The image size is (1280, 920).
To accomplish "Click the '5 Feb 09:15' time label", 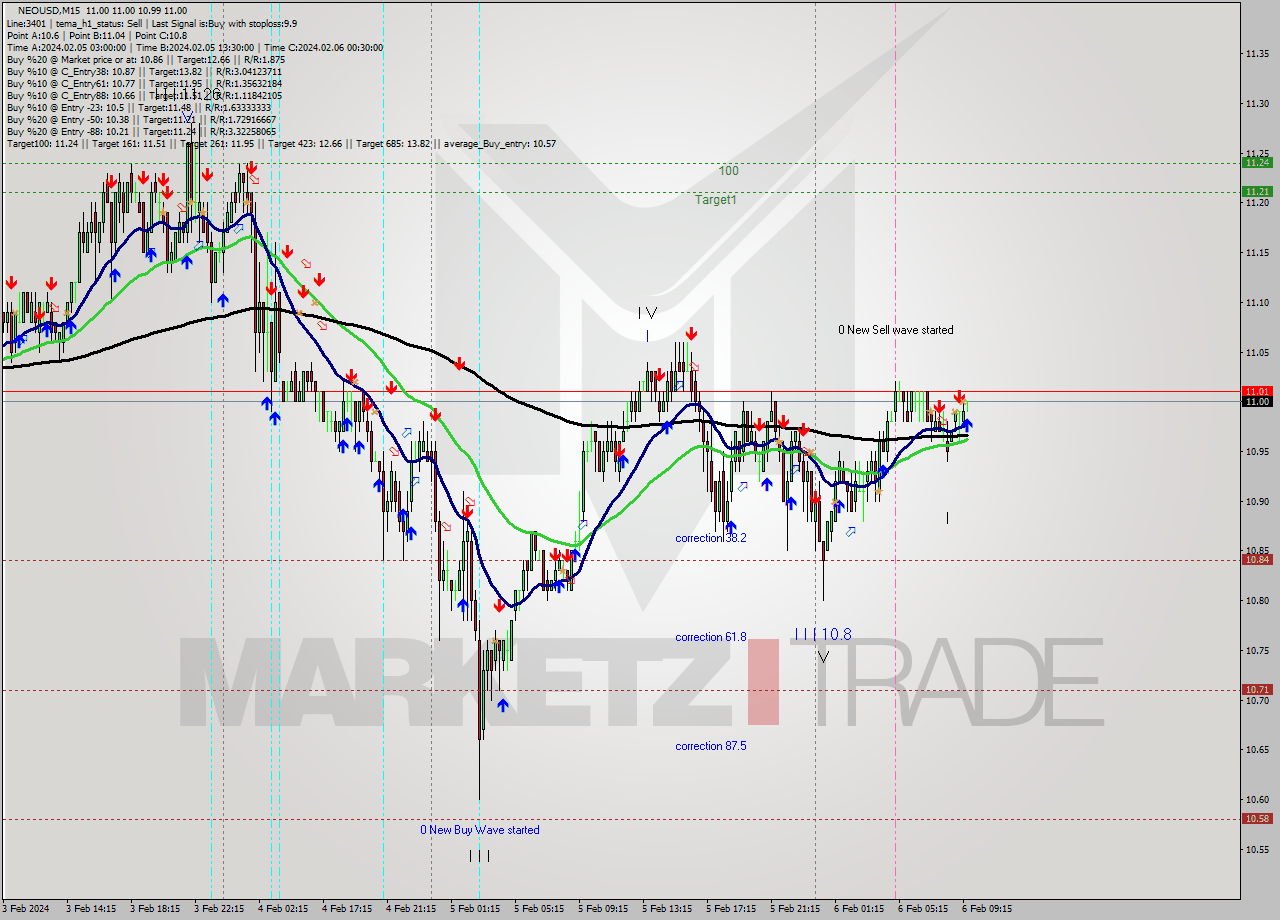I will click(x=603, y=909).
